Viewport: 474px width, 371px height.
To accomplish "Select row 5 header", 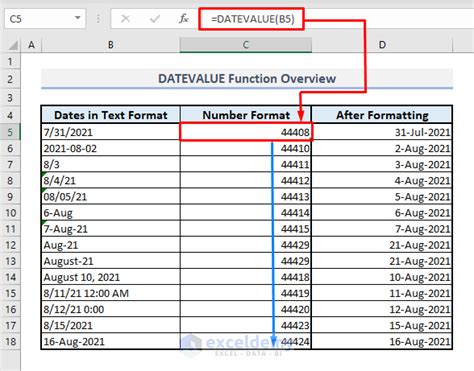I will pyautogui.click(x=10, y=132).
